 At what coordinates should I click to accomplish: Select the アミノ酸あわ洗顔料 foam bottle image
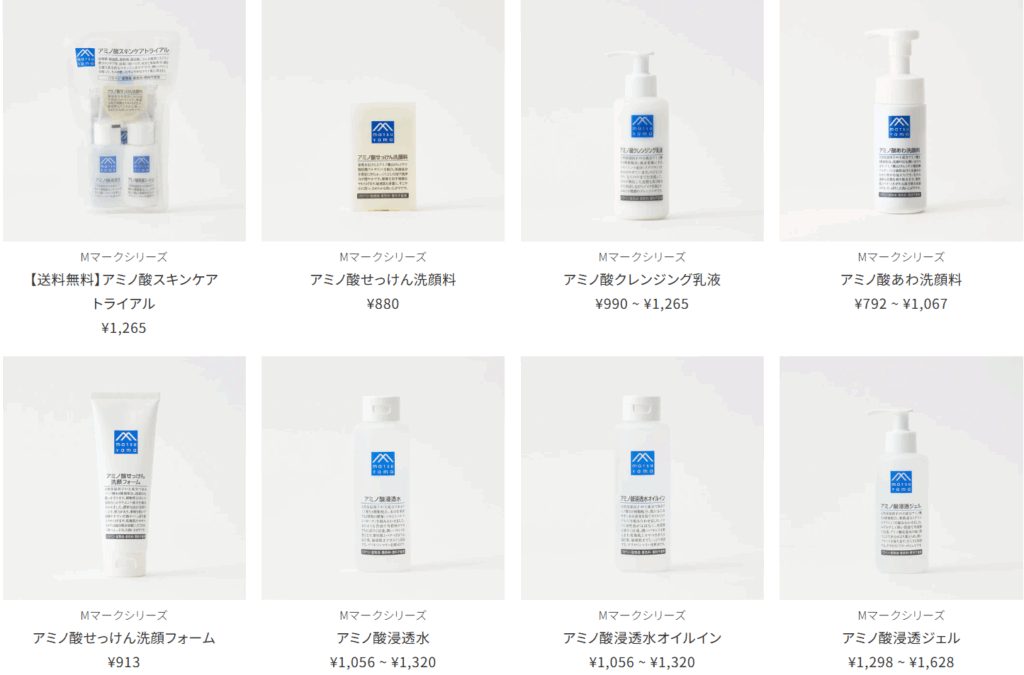[x=901, y=121]
